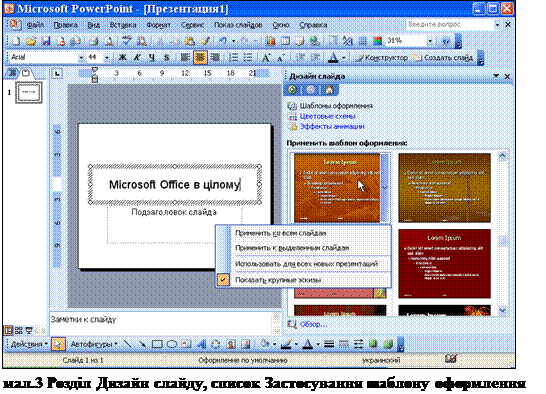Click the Select Objects pointer tool
Viewport: 546px width, 394px height.
pyautogui.click(x=58, y=344)
